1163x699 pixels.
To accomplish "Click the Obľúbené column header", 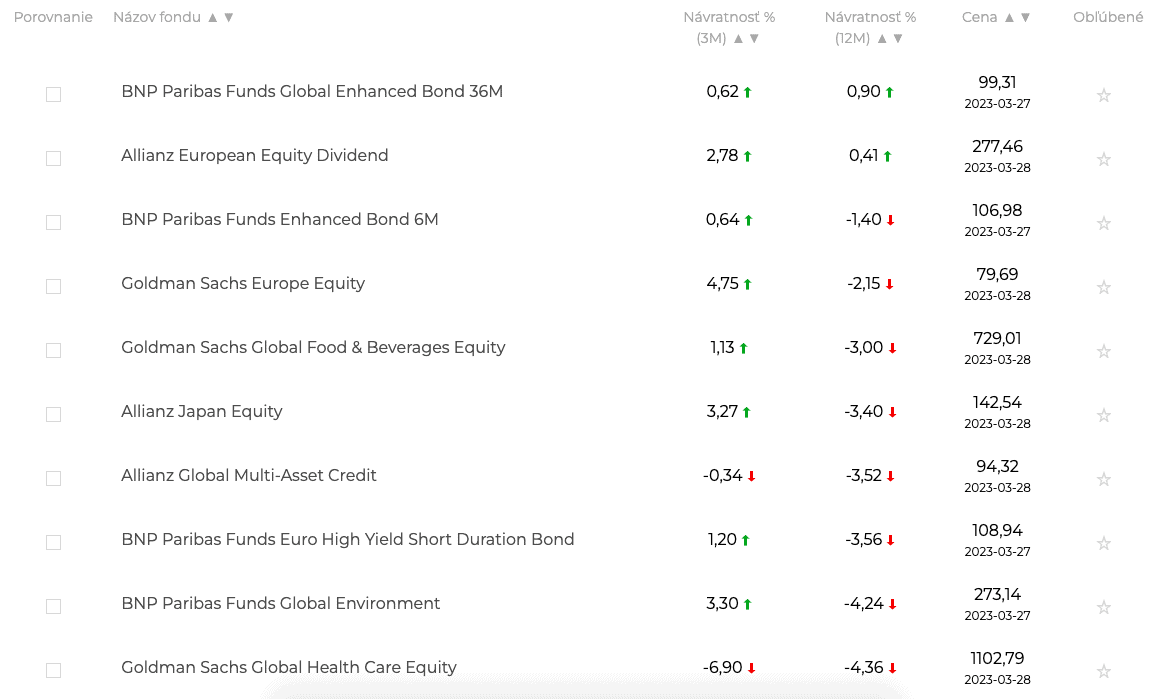I will coord(1108,18).
